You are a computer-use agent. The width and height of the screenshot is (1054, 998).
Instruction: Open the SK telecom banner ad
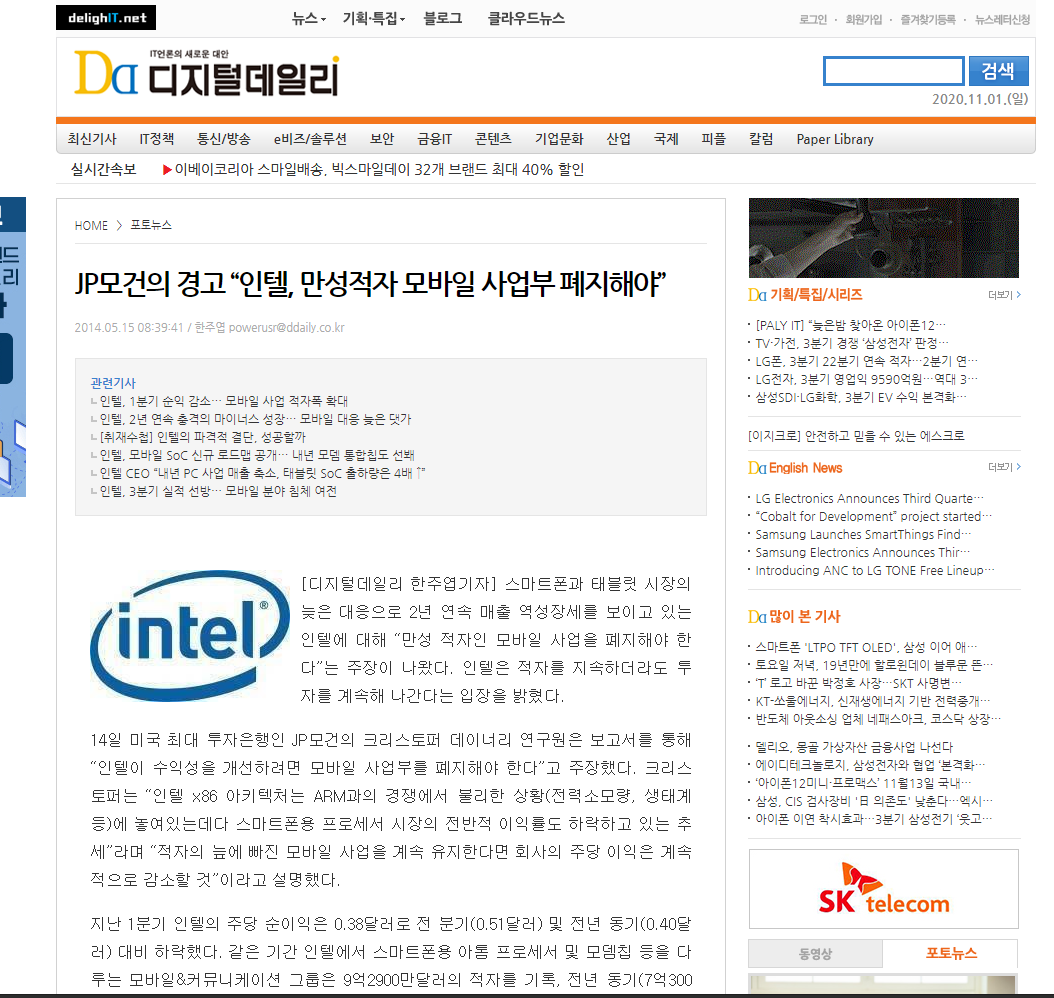883,888
